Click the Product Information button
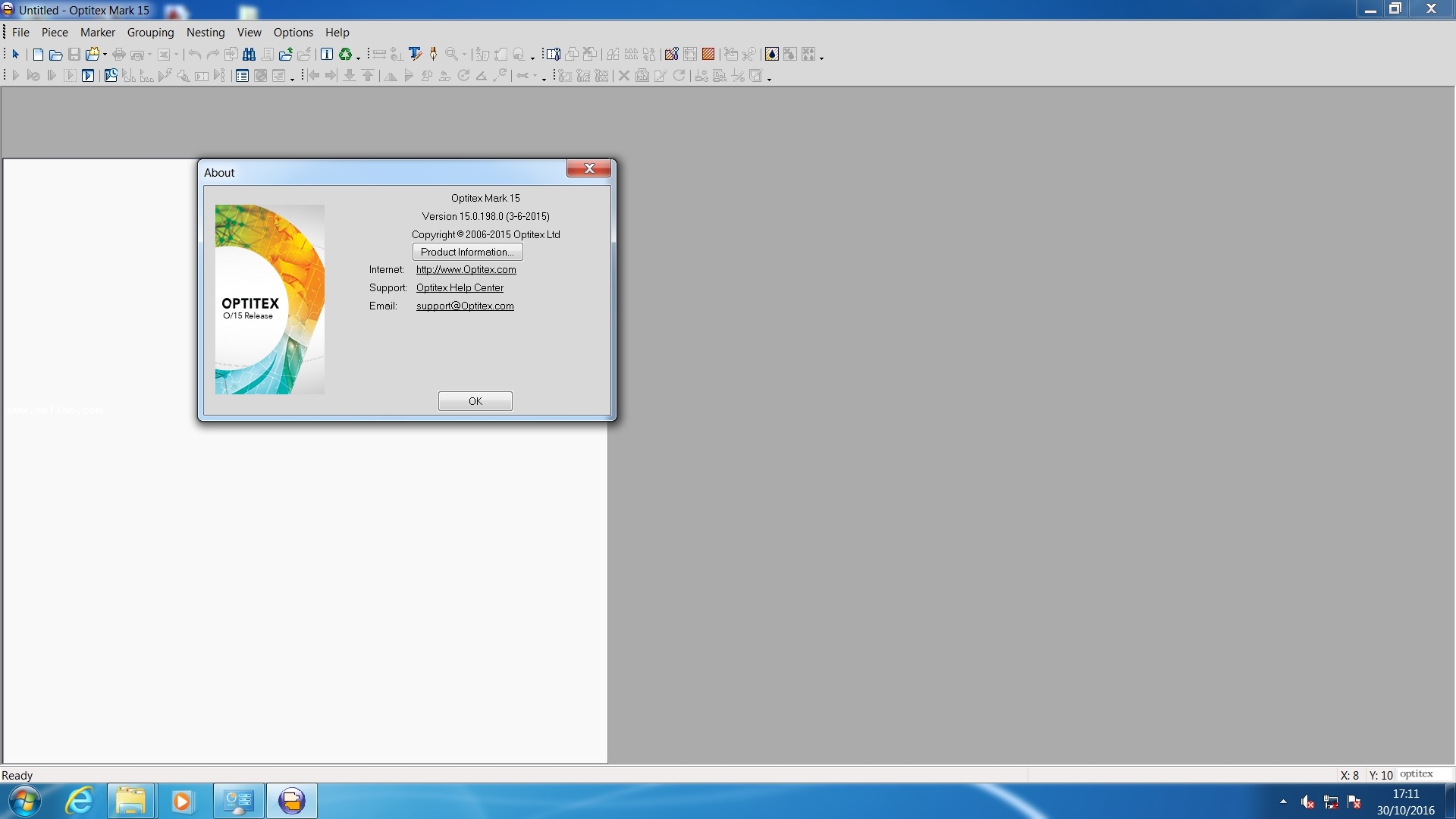 click(x=467, y=252)
